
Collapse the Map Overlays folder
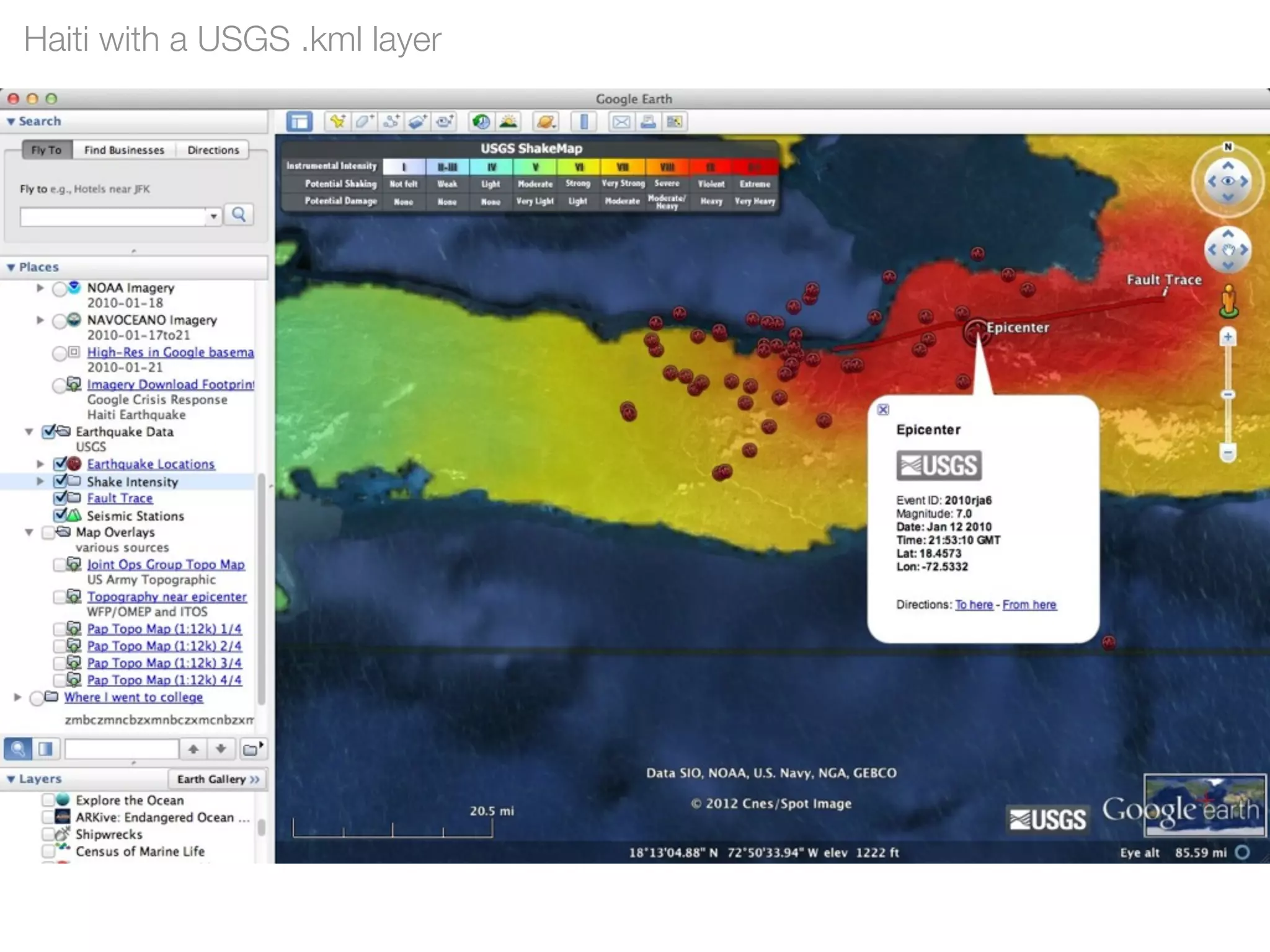pyautogui.click(x=29, y=532)
